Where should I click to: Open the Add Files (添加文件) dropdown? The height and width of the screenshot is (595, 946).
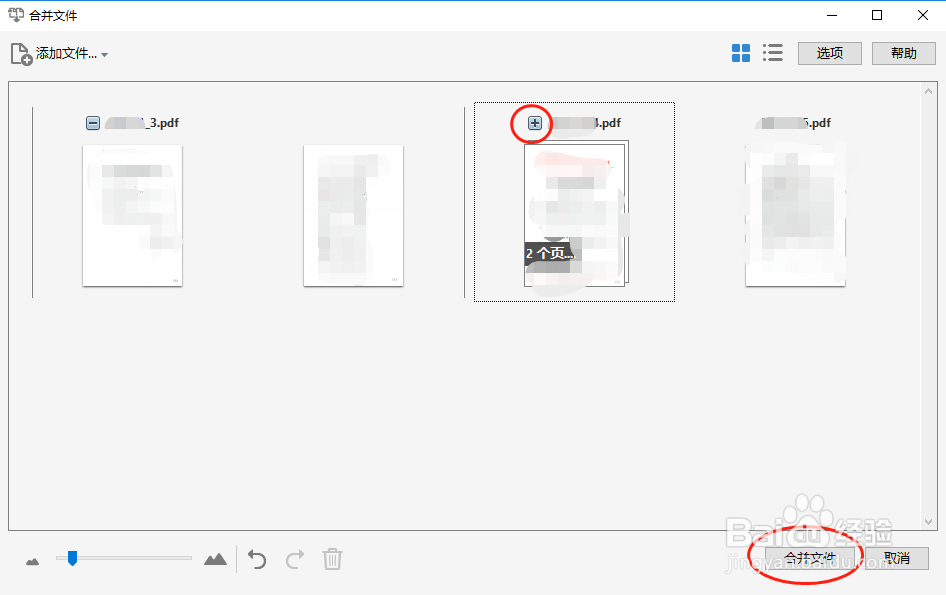pos(104,55)
